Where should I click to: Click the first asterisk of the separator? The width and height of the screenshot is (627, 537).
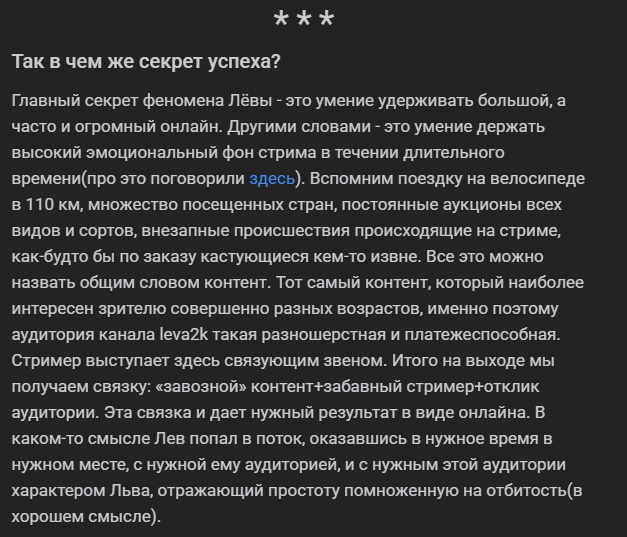(x=281, y=20)
